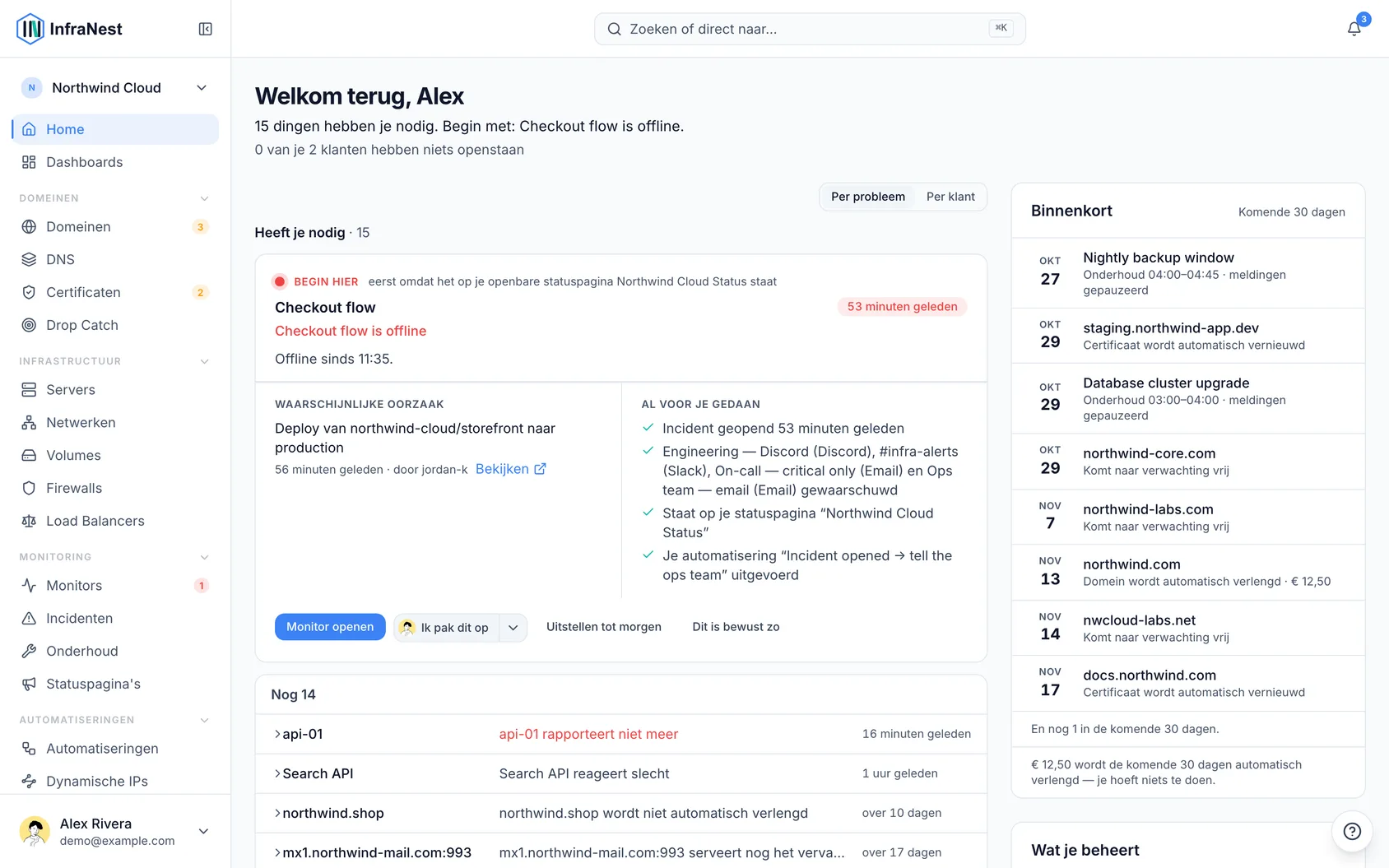Open dropdown arrow beside Ik pak dit op
The height and width of the screenshot is (868, 1389).
click(513, 628)
